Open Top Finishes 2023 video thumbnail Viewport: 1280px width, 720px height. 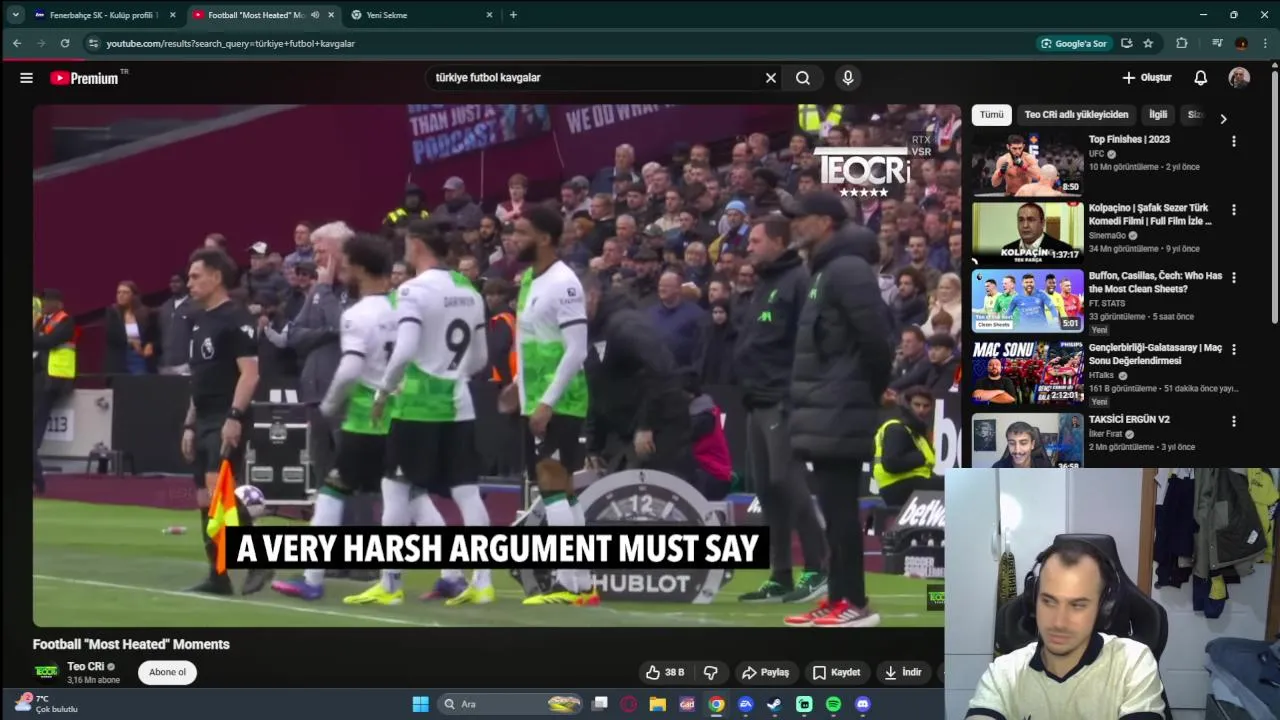point(1027,165)
